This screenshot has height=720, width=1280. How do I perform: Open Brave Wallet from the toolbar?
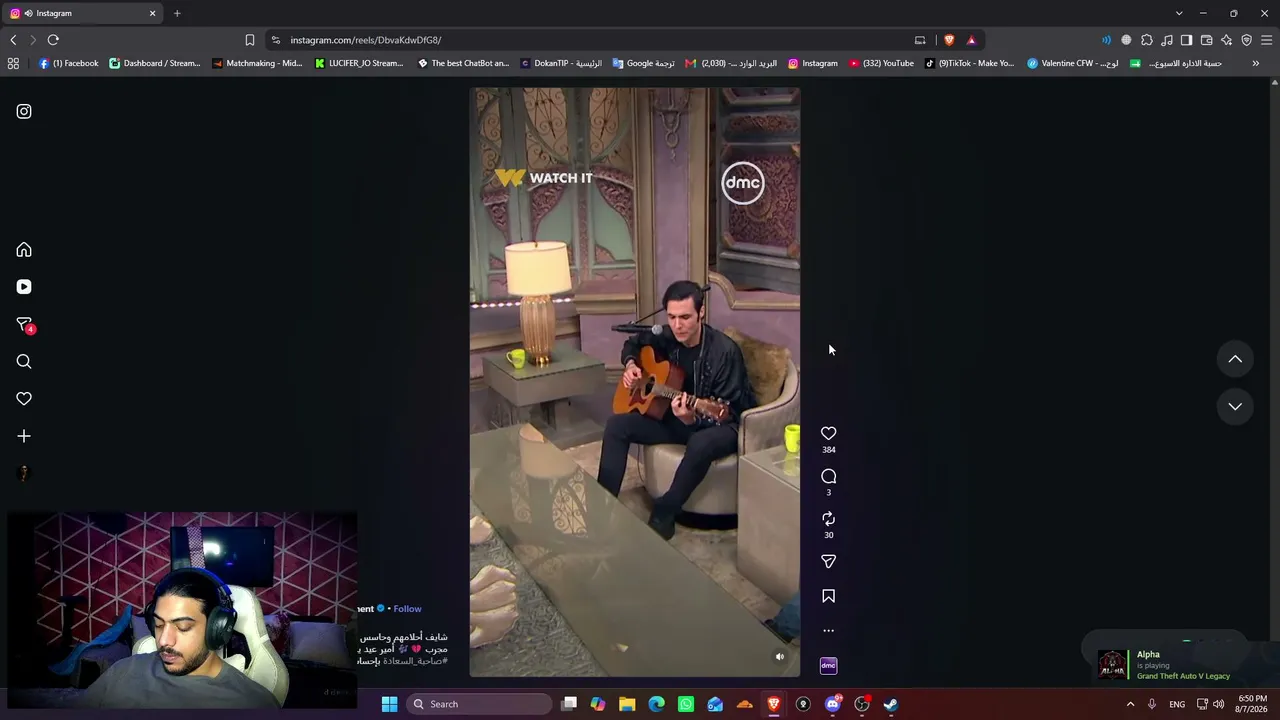click(x=1206, y=40)
